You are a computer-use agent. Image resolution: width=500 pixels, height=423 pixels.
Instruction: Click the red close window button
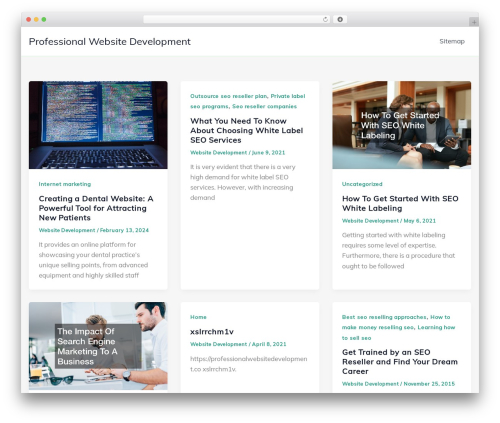click(x=29, y=19)
